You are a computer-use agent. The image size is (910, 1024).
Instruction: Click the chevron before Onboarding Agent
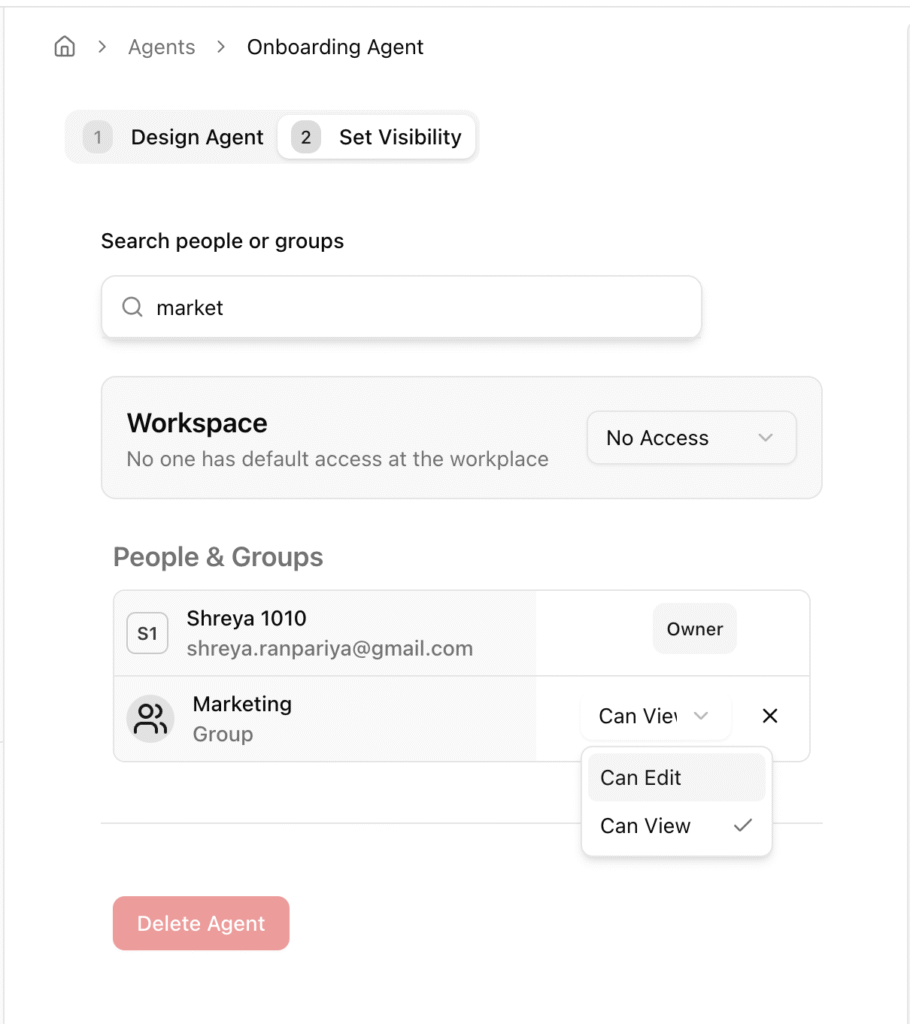tap(221, 47)
